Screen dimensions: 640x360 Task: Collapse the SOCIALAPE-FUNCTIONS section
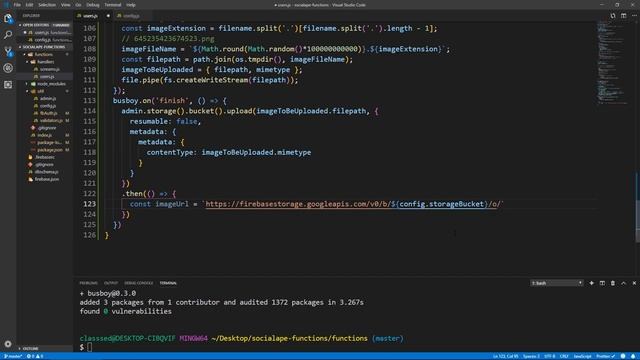44,47
